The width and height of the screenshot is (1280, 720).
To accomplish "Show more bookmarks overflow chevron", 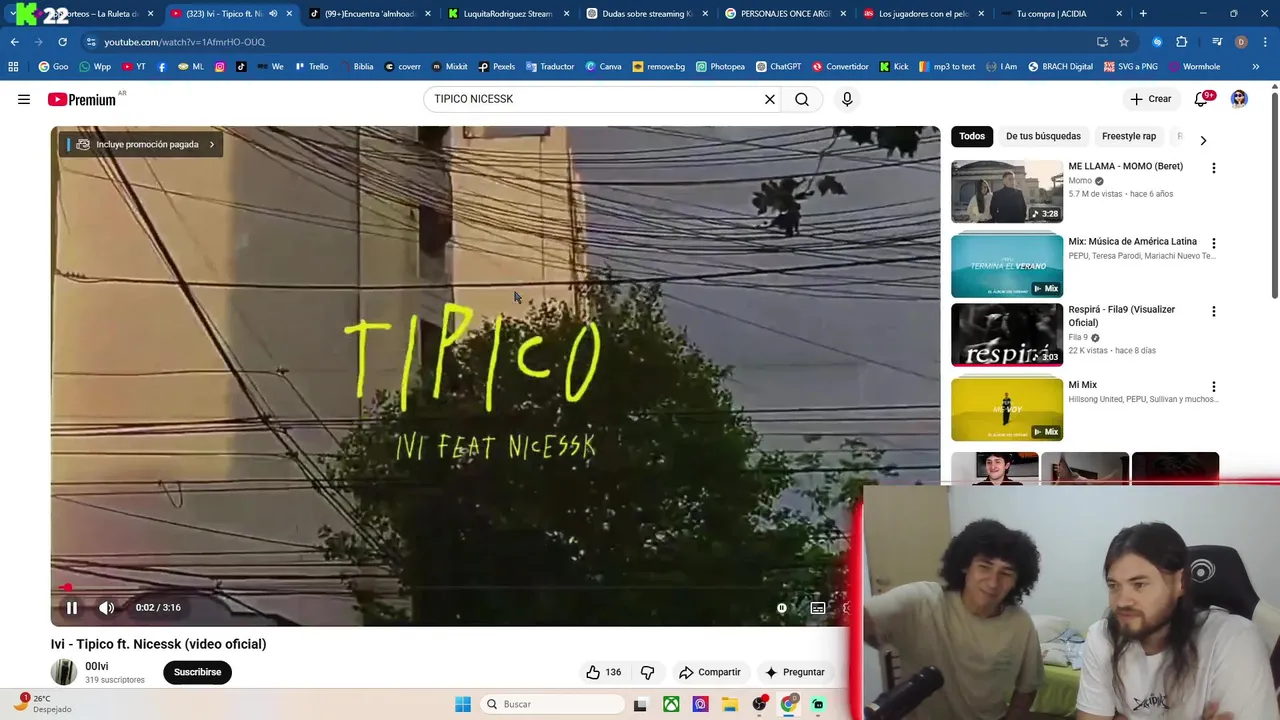I will [x=1256, y=67].
